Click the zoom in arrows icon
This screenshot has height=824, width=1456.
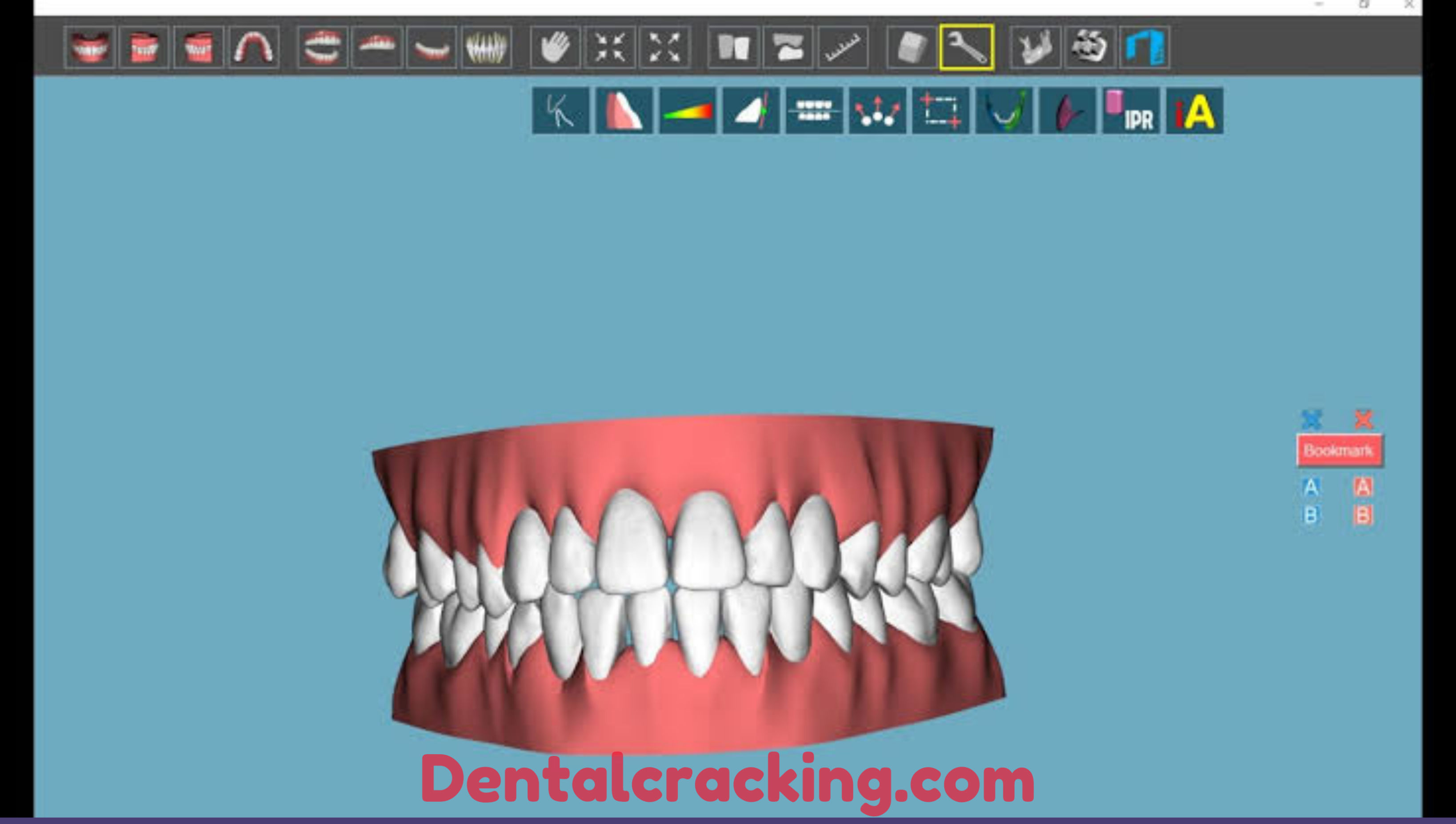pyautogui.click(x=609, y=48)
